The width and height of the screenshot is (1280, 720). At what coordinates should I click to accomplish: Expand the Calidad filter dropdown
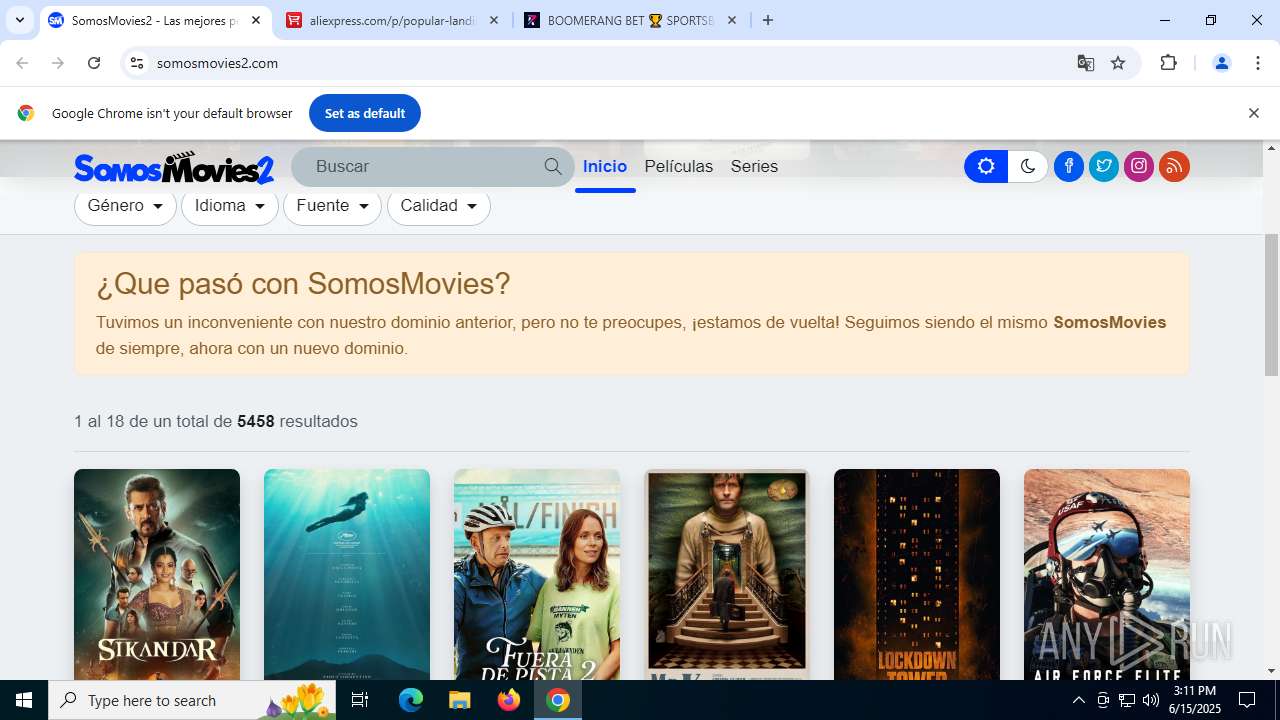point(439,206)
